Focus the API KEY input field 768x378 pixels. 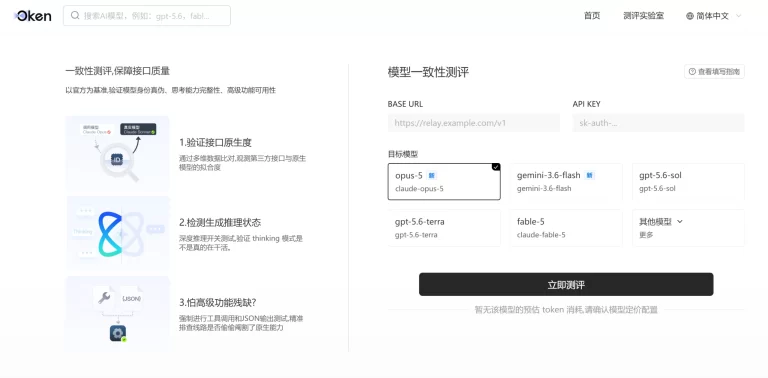[x=658, y=123]
